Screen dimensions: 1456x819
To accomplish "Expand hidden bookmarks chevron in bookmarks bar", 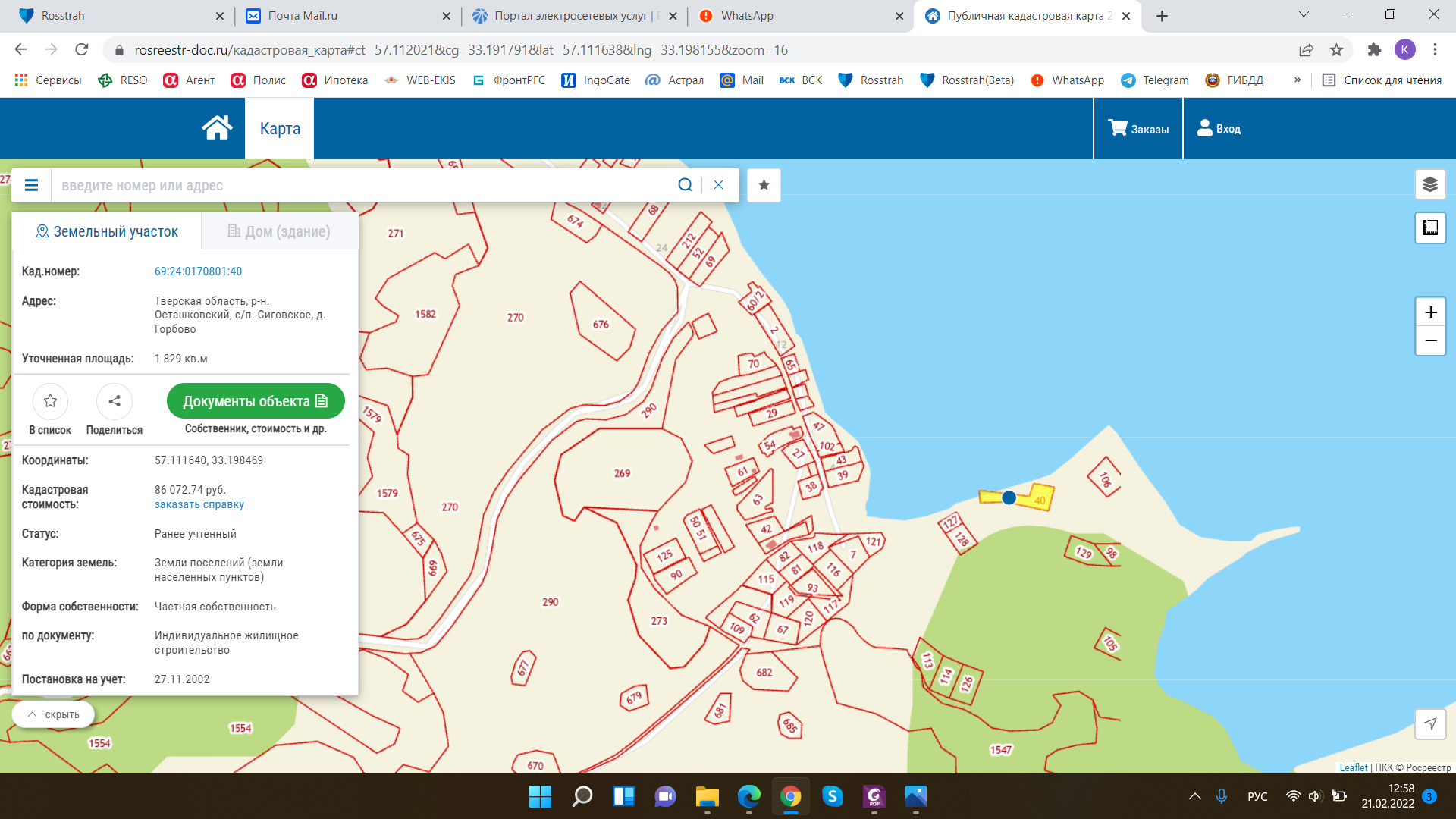I will (1298, 80).
